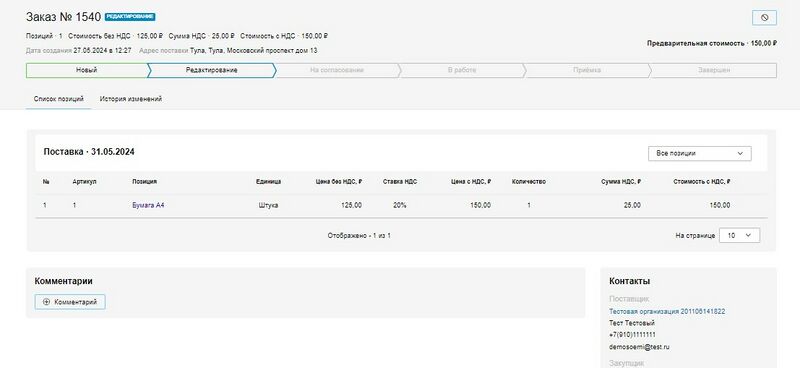
Task: Click the Сумма НДС column header
Action: 621,182
